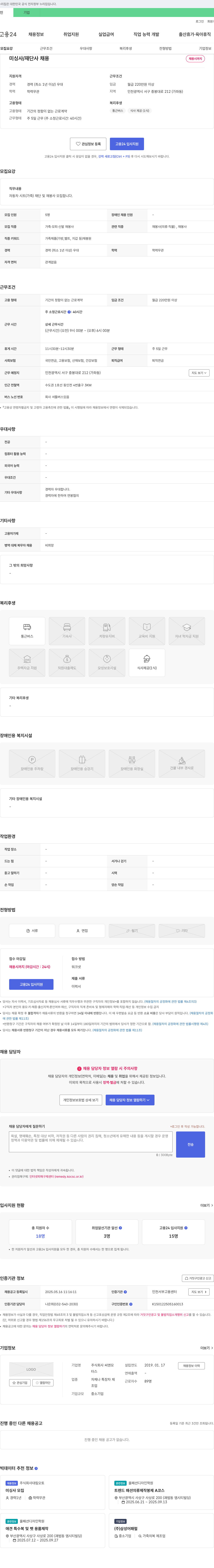214x1568 pixels.
Task: Click info icon beside 고용24 입사지원 count
Action: coord(186,1228)
